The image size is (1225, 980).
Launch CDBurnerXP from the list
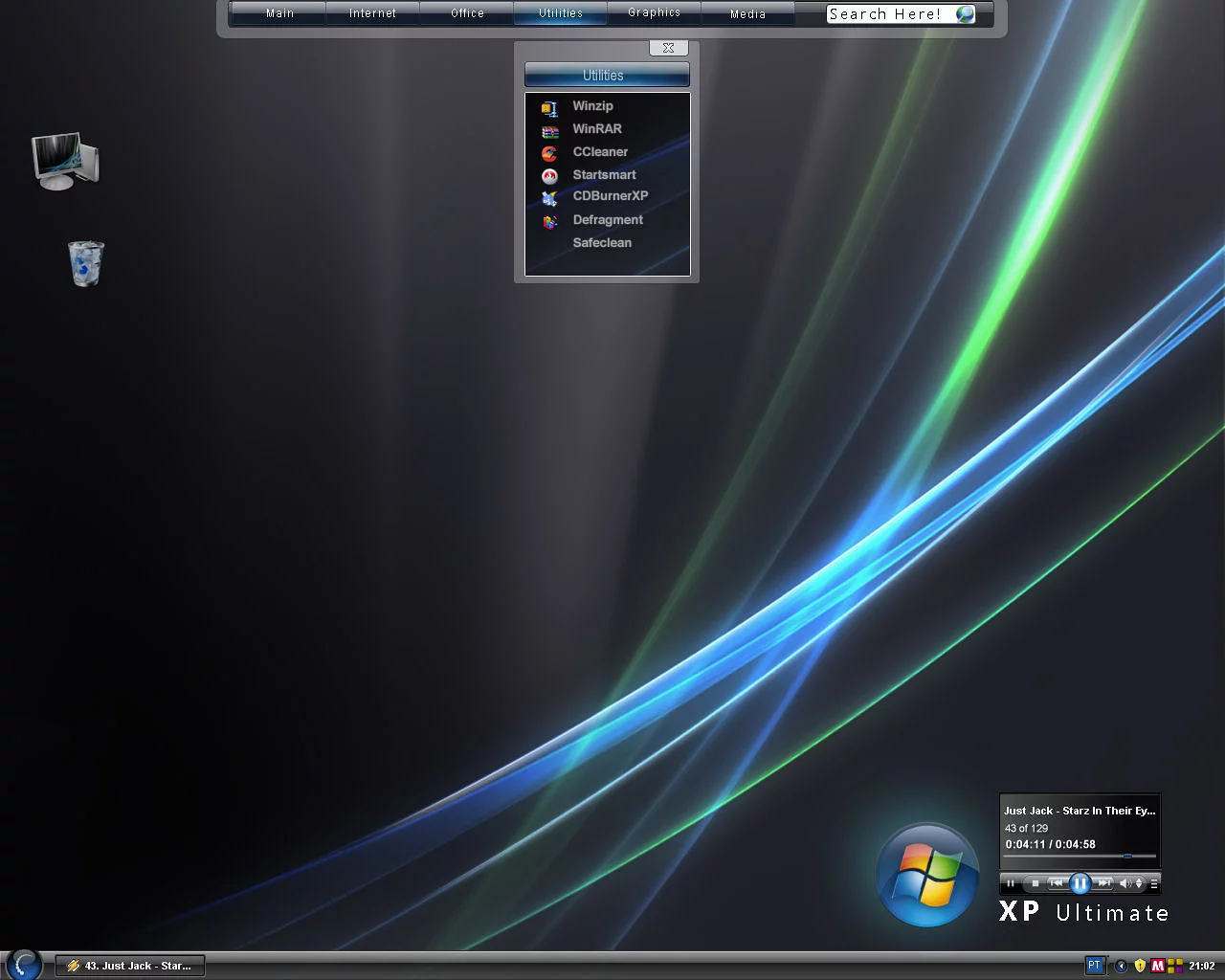pos(610,196)
